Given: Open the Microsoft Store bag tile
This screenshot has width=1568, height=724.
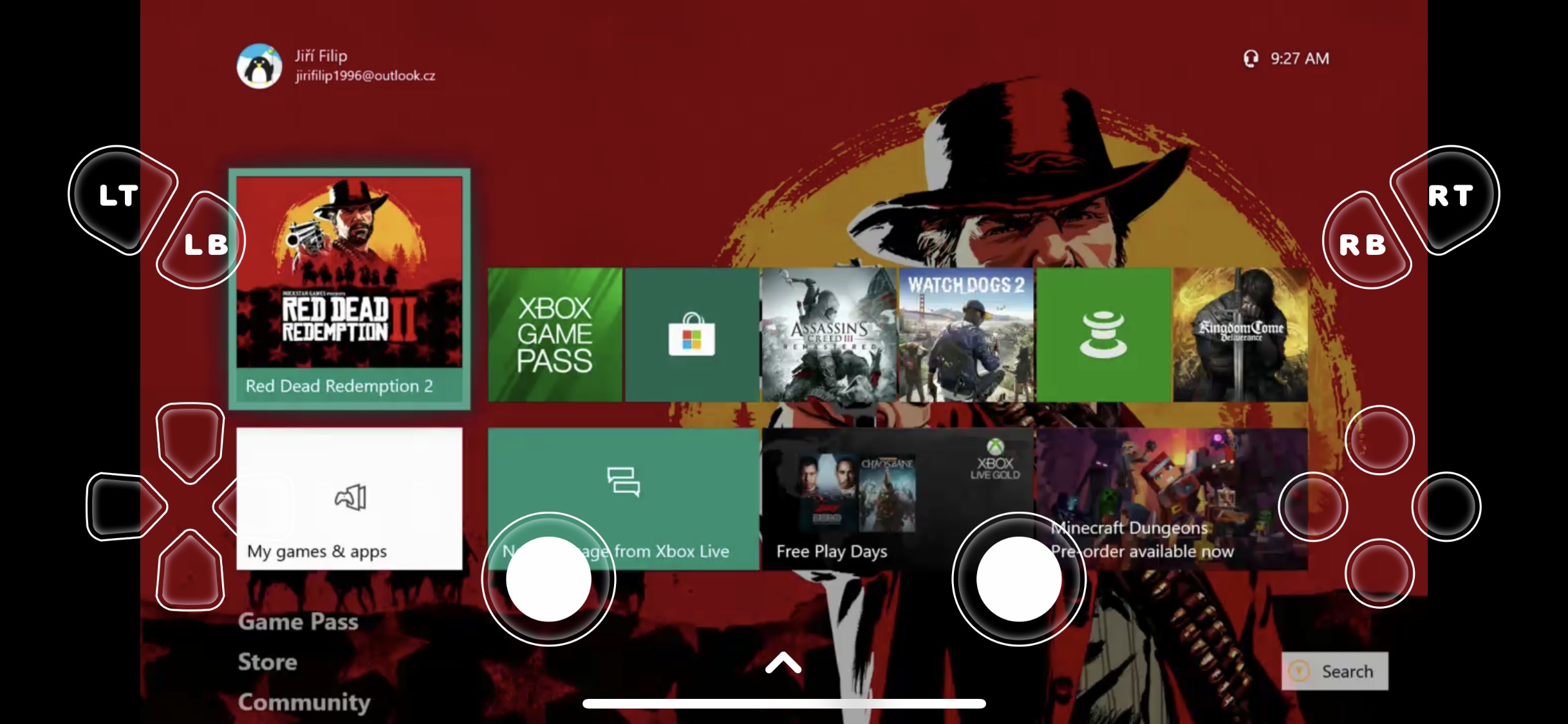Looking at the screenshot, I should point(692,335).
